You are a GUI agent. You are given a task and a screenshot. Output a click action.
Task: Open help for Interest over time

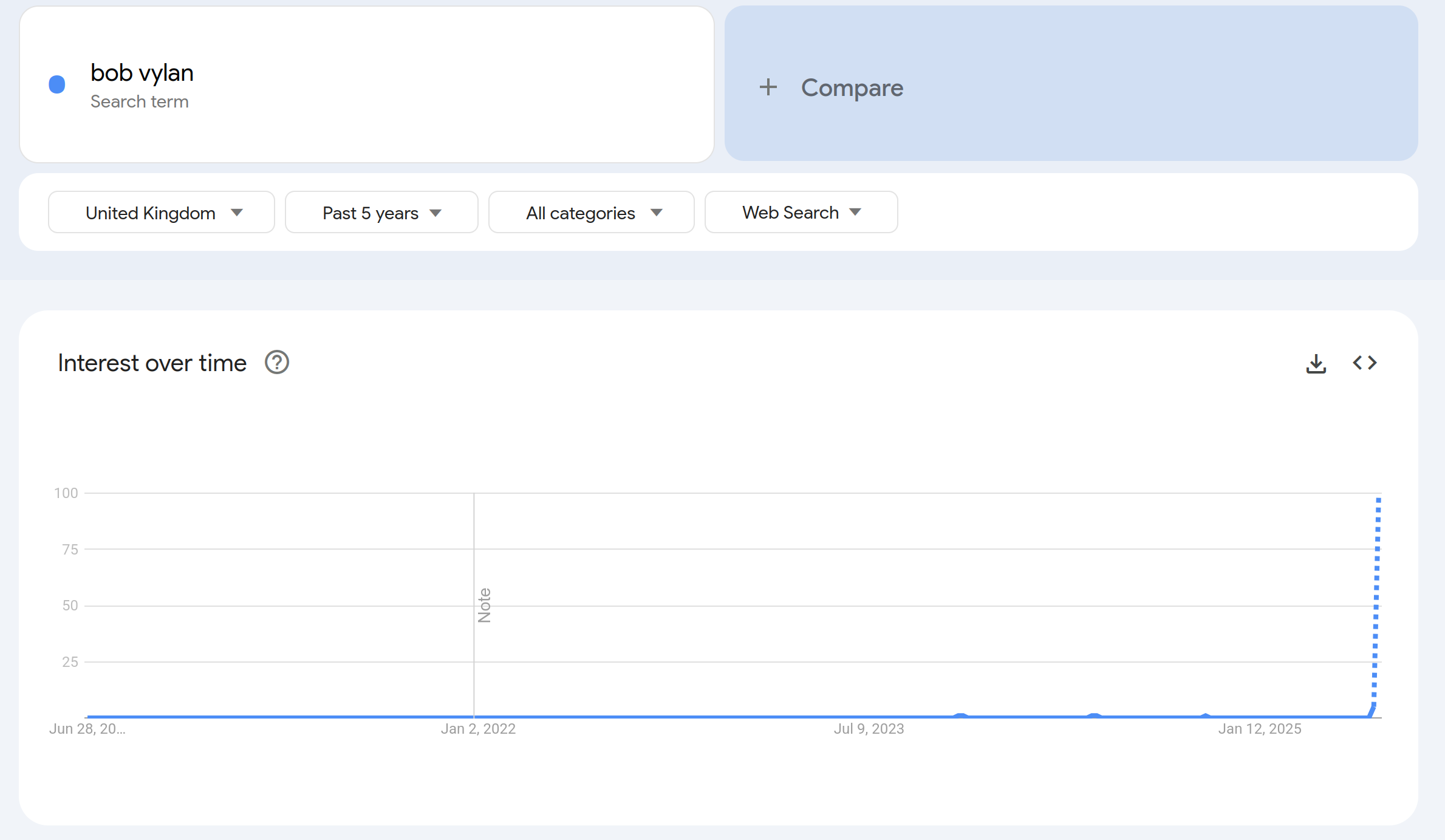[276, 363]
